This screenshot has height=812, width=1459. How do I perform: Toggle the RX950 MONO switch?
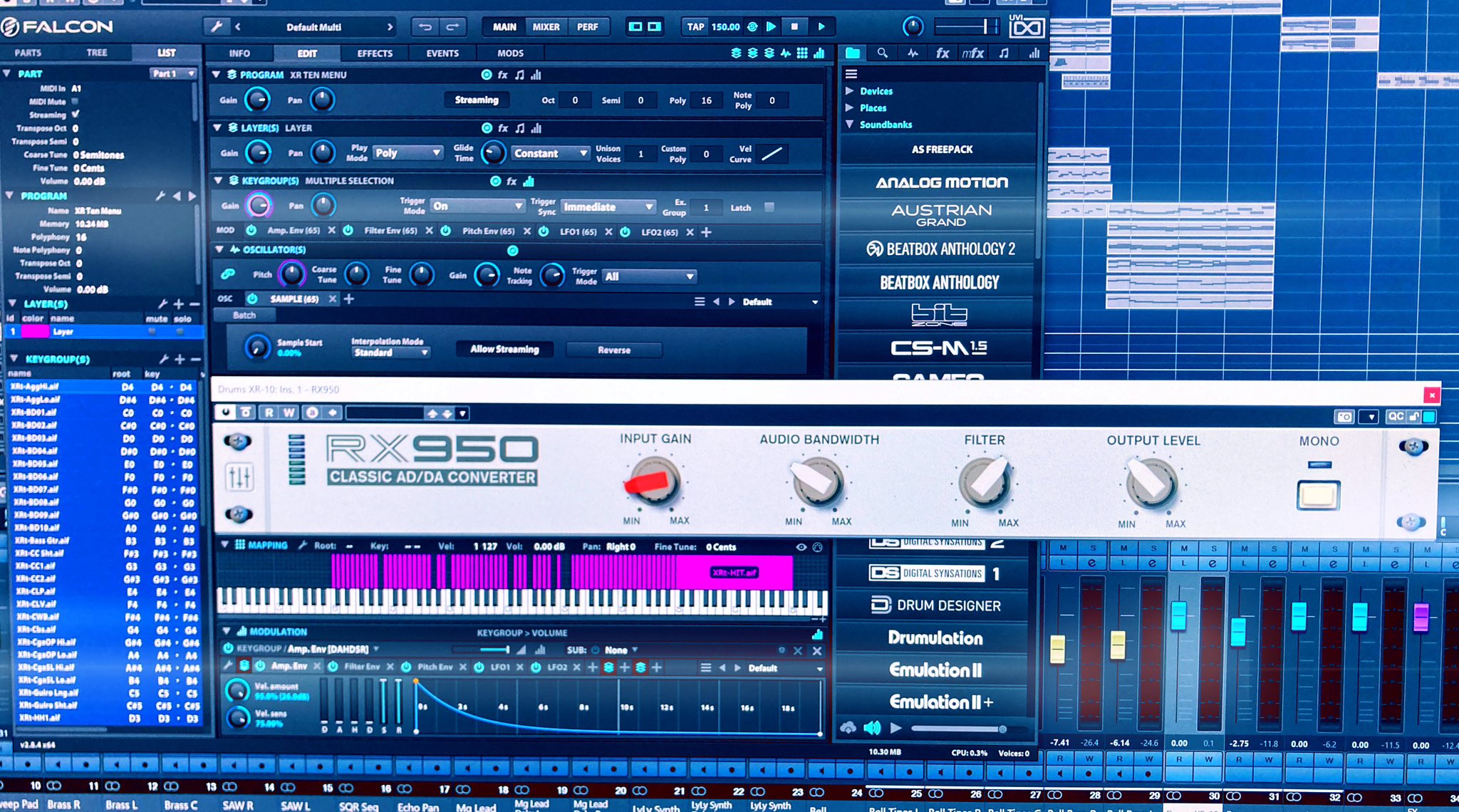tap(1318, 495)
